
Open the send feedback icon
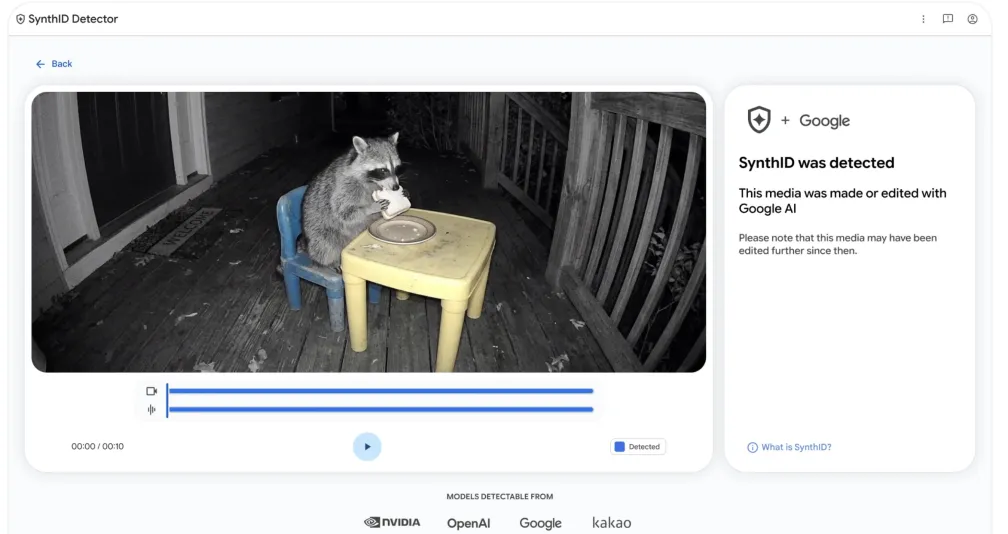(x=948, y=19)
